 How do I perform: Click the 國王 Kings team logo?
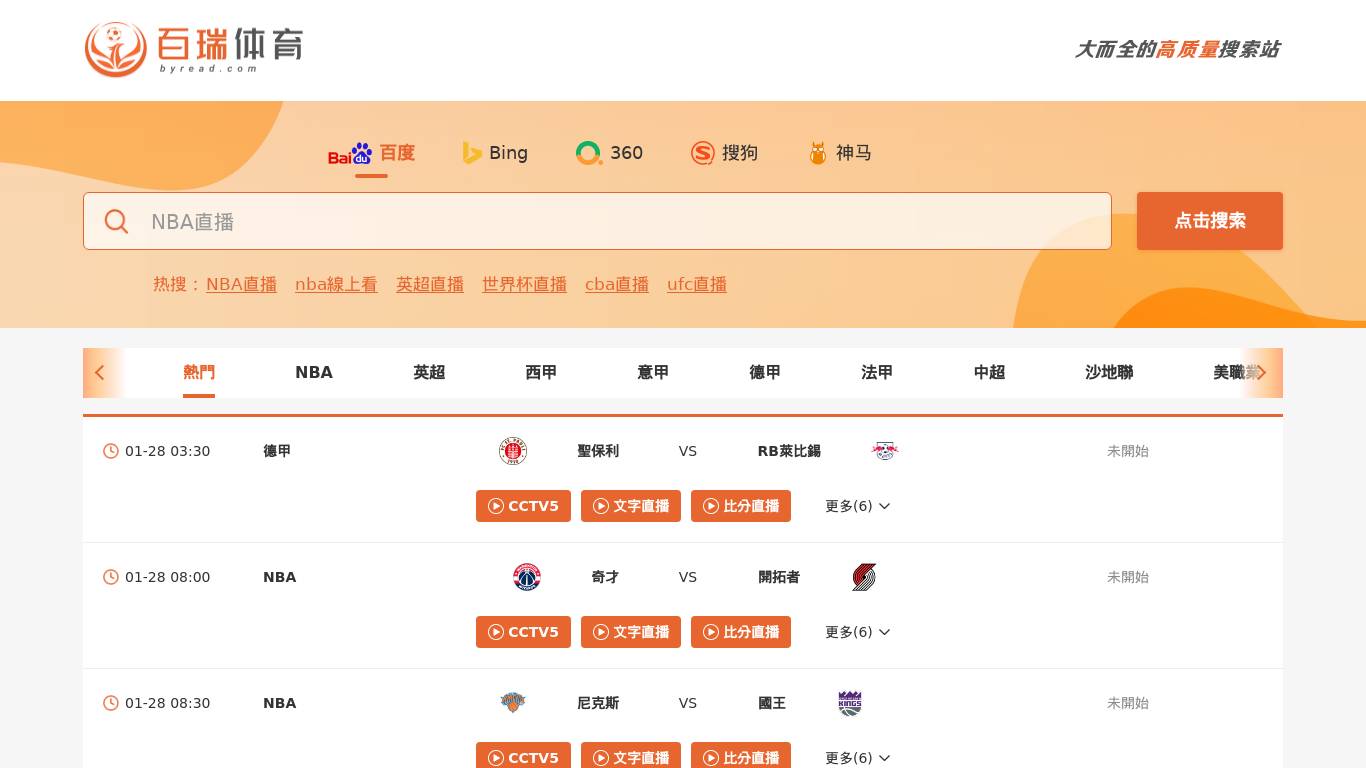[850, 703]
